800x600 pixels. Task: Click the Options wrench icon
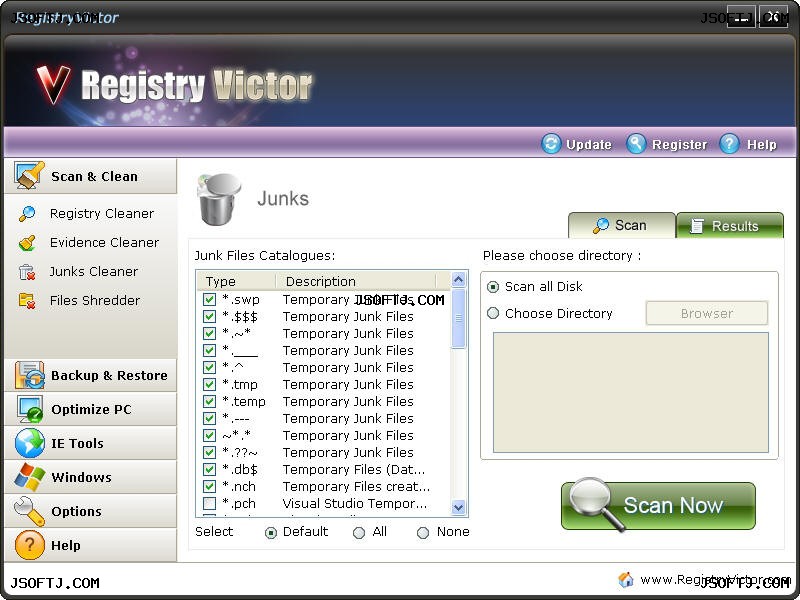[29, 511]
